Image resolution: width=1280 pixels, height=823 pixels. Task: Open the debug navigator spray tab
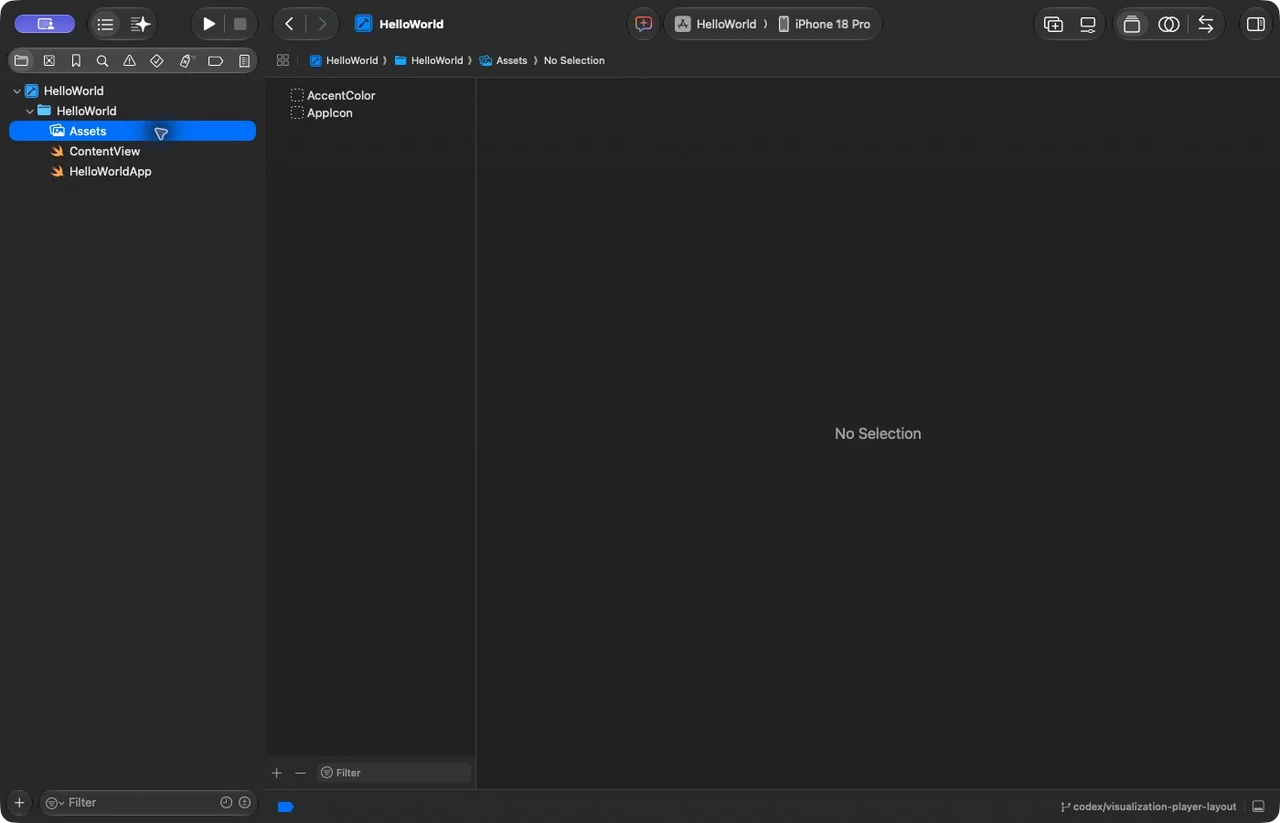pyautogui.click(x=186, y=61)
